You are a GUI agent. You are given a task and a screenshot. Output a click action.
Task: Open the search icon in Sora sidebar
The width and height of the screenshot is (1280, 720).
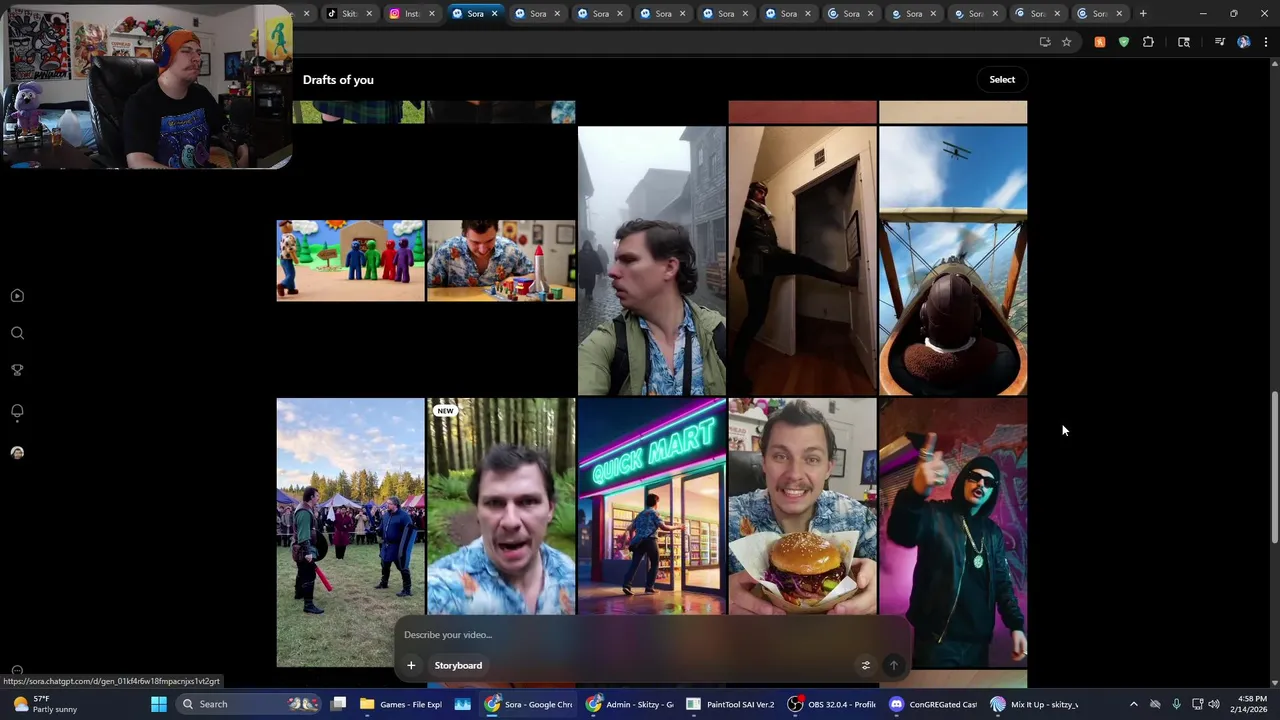point(17,333)
